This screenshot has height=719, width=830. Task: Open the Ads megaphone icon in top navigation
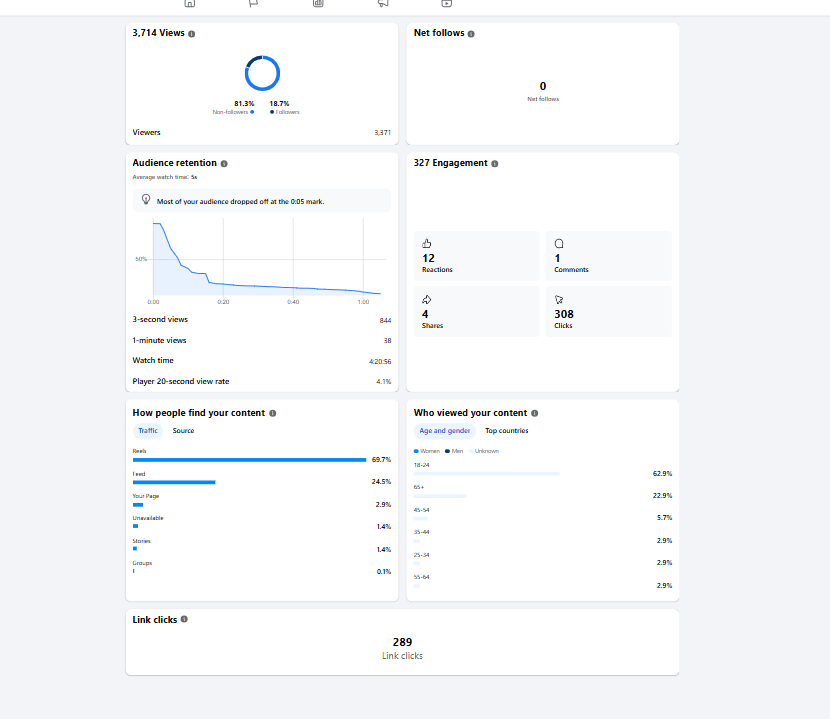coord(383,3)
